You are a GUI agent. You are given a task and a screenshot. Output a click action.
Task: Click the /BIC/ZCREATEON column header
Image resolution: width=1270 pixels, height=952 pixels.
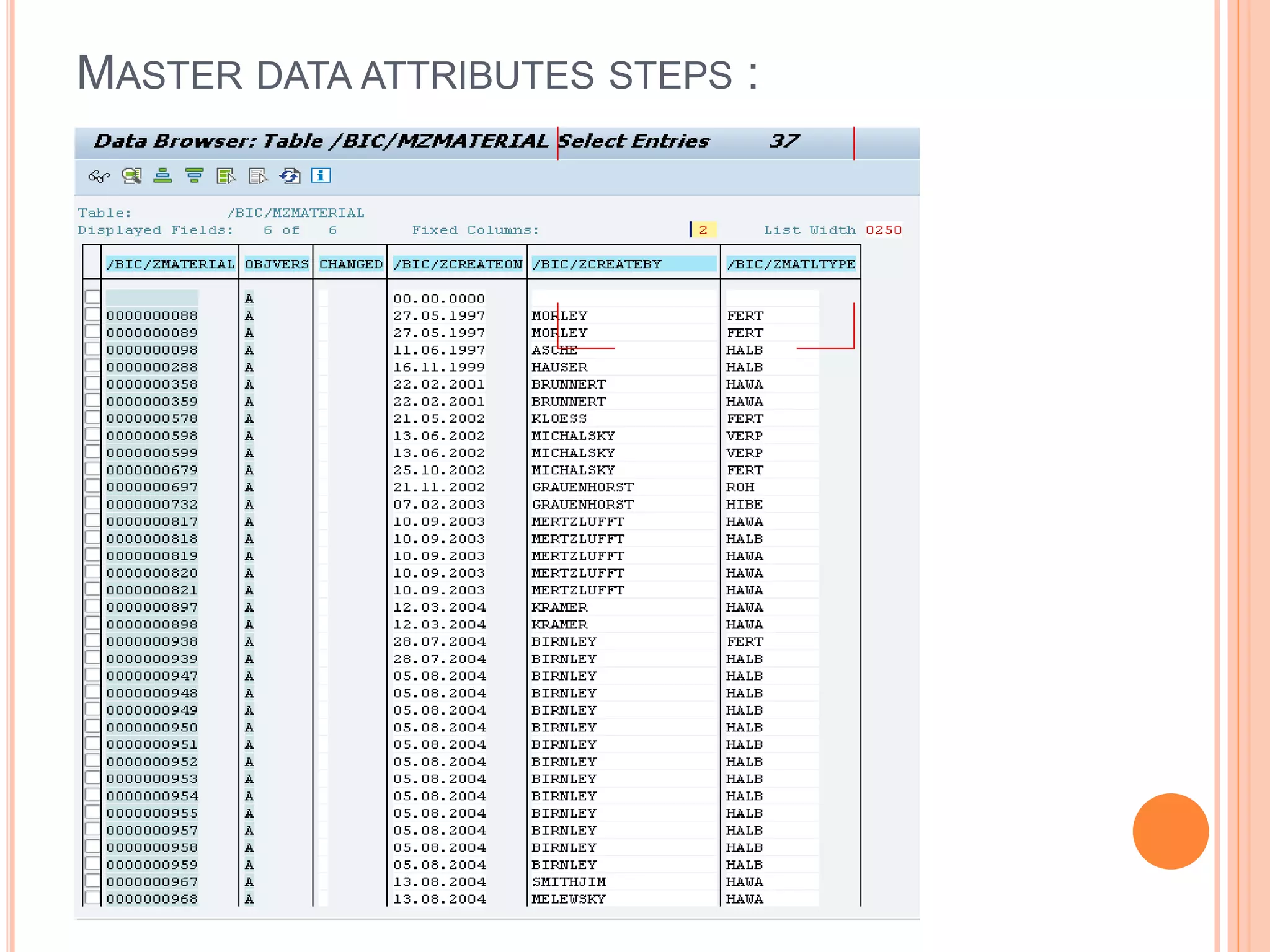coord(458,264)
